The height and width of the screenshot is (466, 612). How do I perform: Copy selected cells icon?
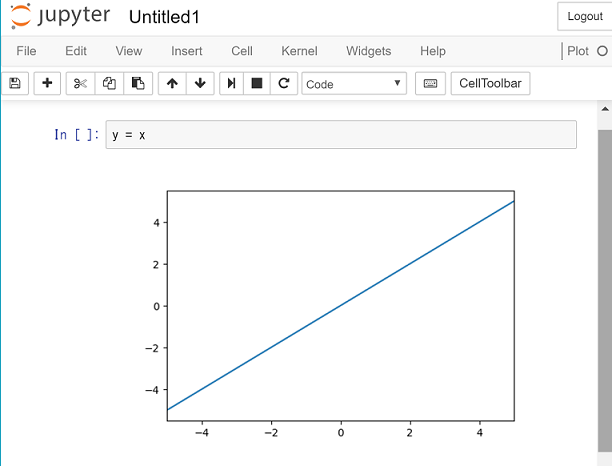tap(109, 83)
